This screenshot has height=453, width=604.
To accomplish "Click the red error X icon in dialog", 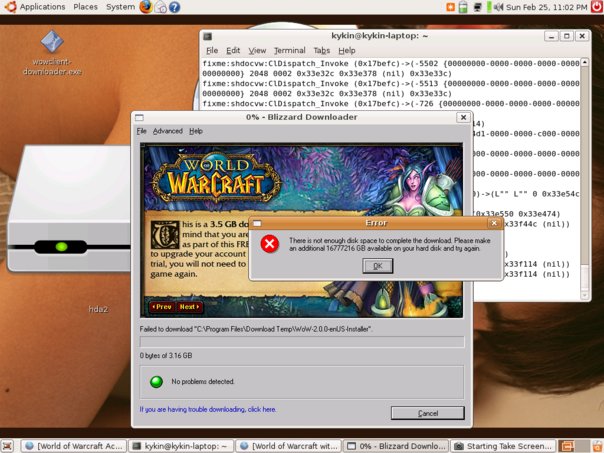I will coord(270,244).
